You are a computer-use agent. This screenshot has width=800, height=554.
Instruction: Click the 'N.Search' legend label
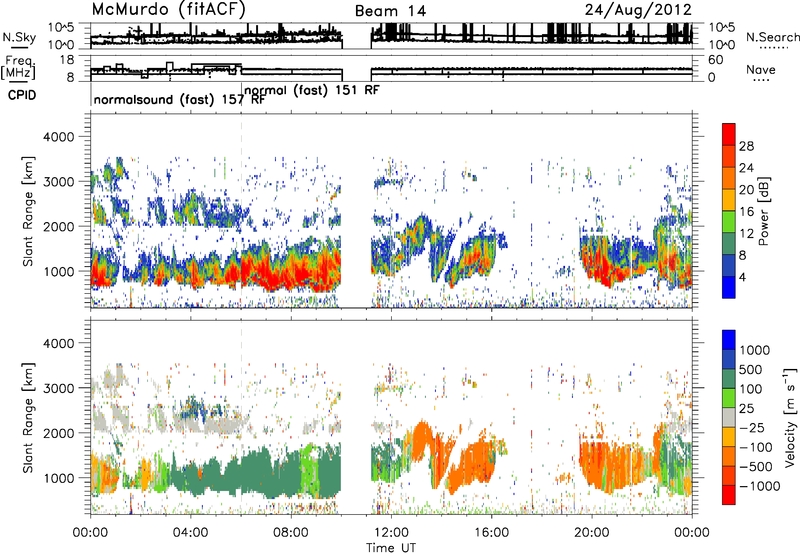tap(772, 37)
